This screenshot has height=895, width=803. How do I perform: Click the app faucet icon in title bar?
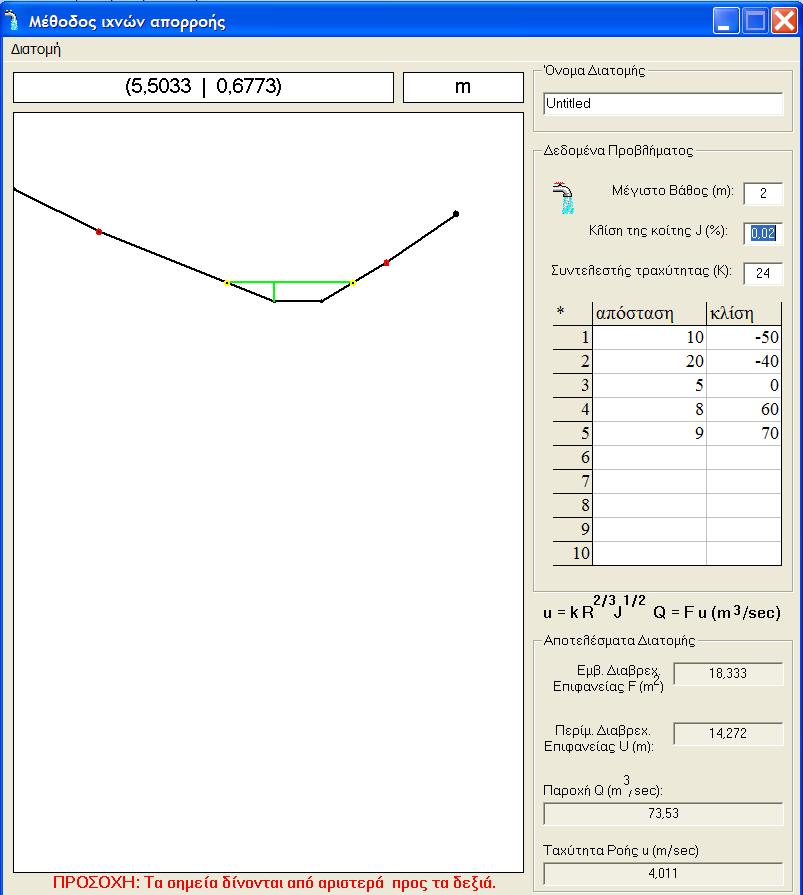coord(11,21)
